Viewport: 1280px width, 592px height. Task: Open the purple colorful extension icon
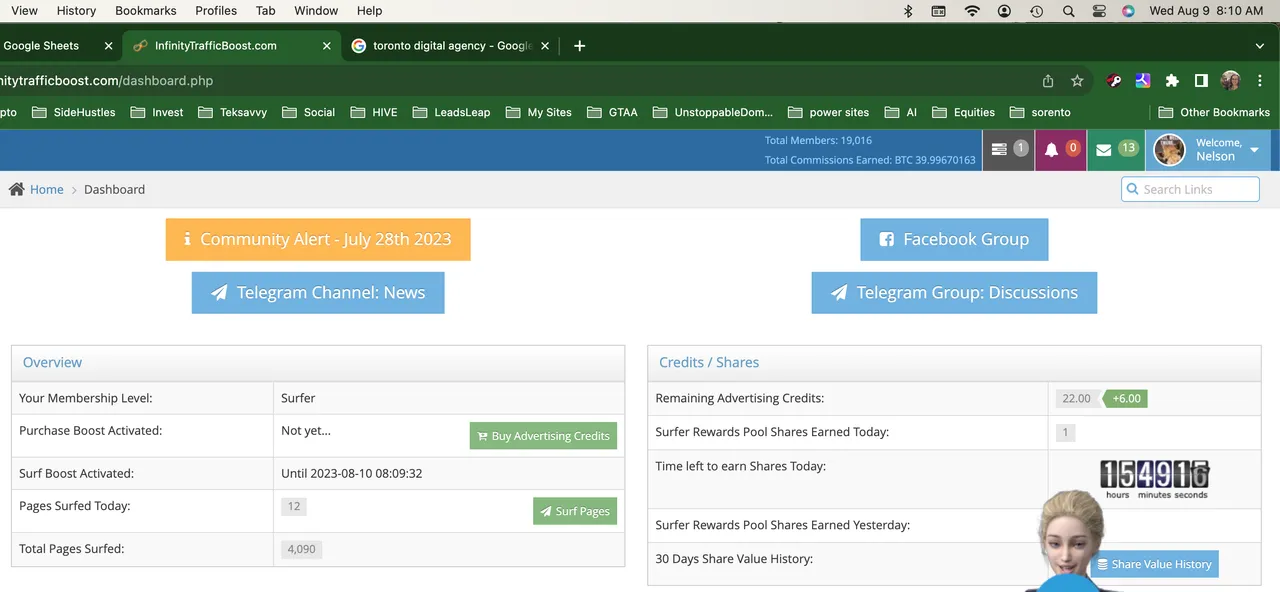tap(1143, 81)
